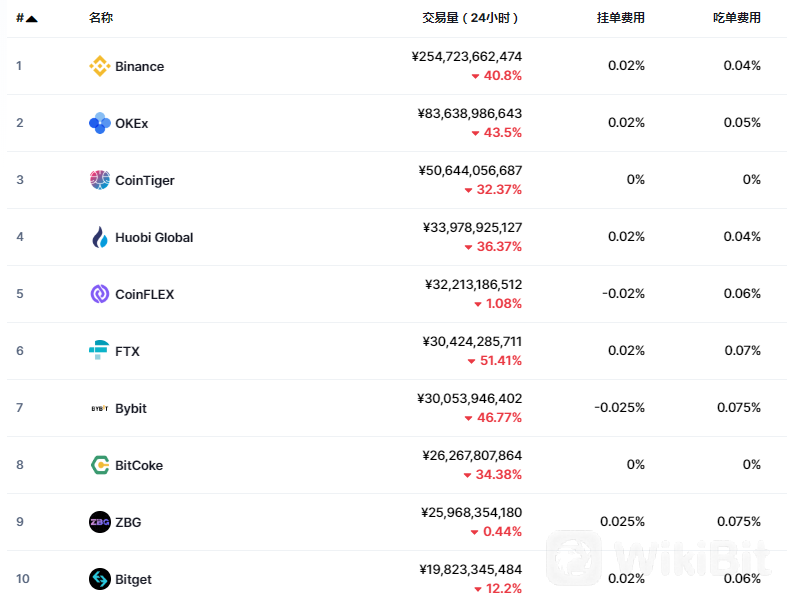787x606 pixels.
Task: Open the Binance exchange link
Action: 139,66
